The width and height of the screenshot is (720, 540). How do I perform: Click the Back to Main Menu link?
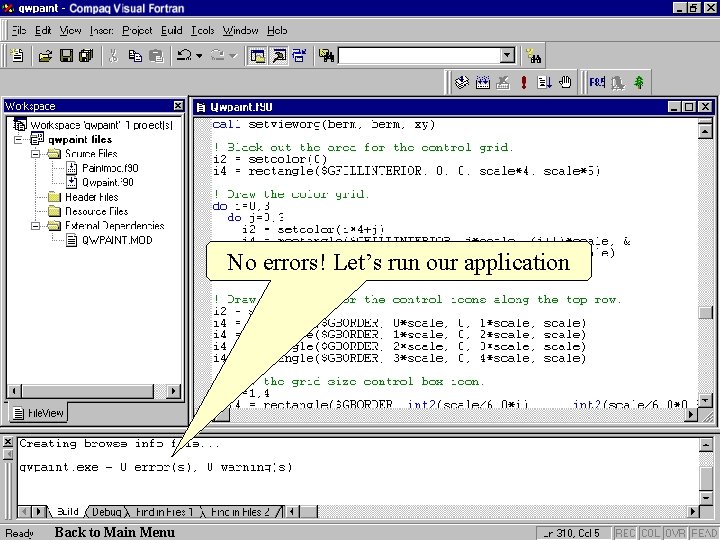[114, 532]
